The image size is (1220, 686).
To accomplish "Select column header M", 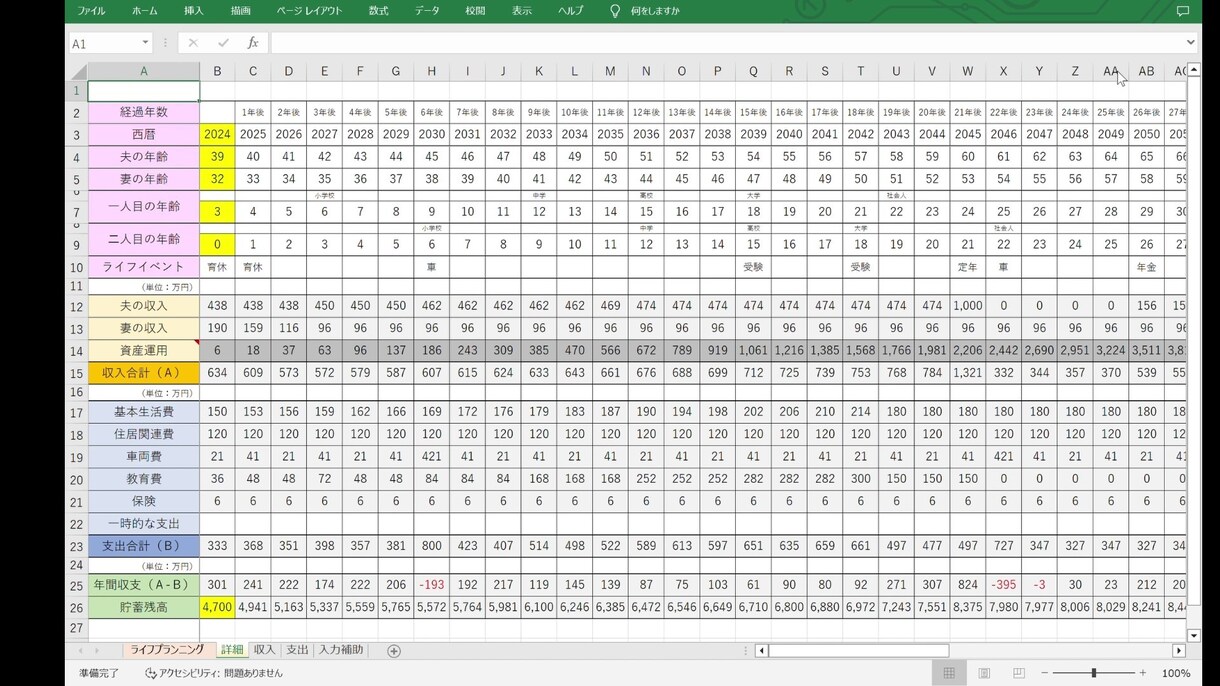I will tap(610, 71).
